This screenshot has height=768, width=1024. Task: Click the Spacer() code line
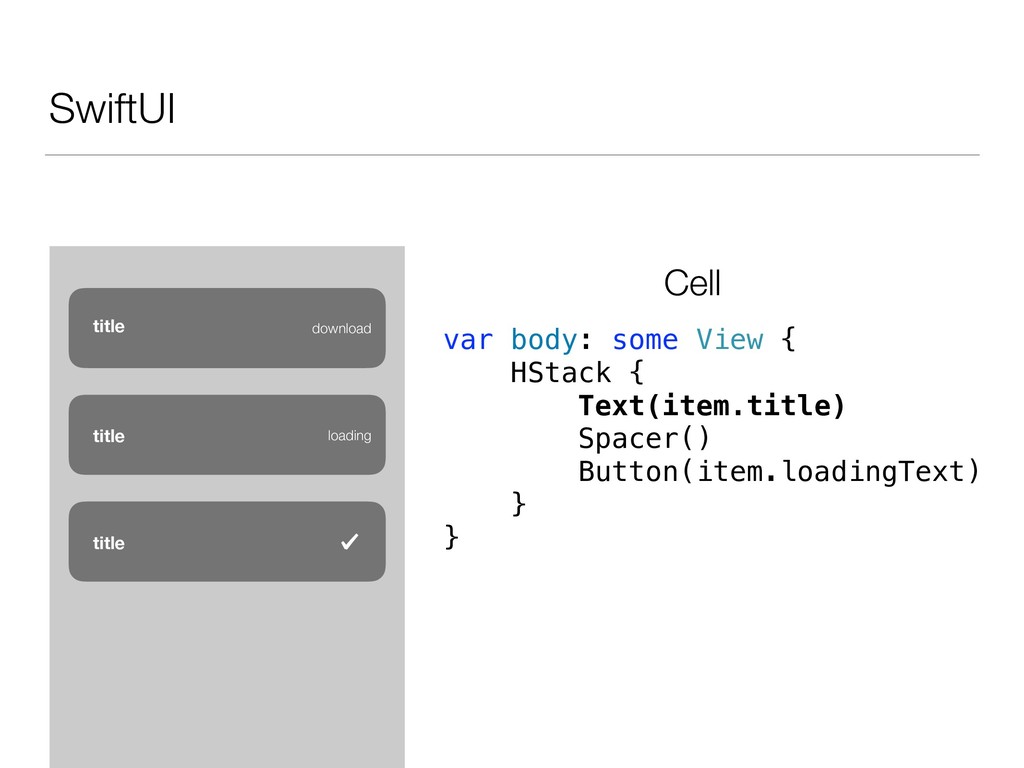click(644, 438)
